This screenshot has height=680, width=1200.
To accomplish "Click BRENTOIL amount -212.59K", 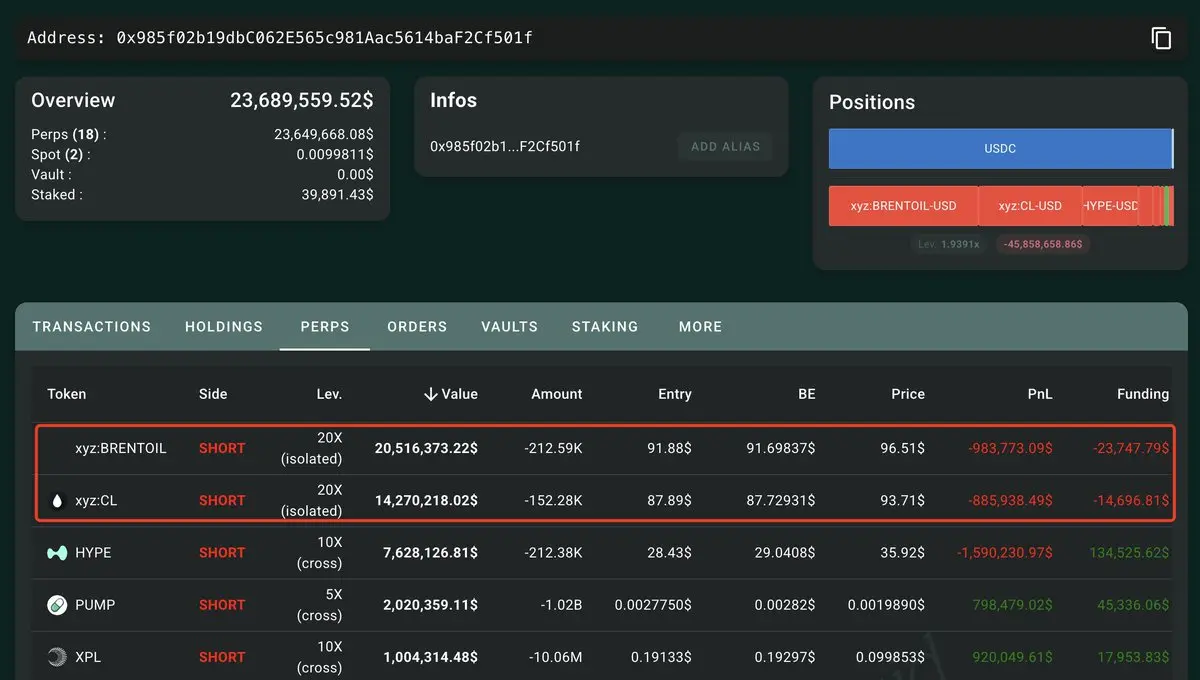I will click(553, 449).
